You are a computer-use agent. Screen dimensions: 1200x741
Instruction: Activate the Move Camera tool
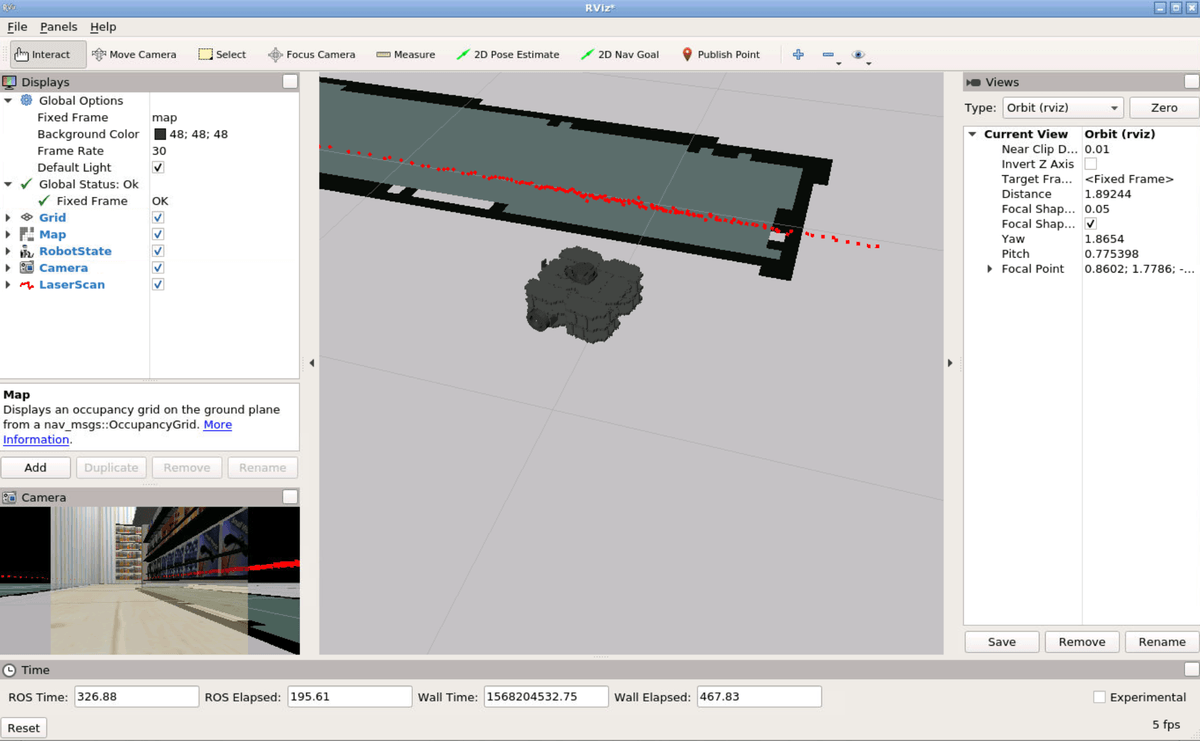click(x=134, y=54)
